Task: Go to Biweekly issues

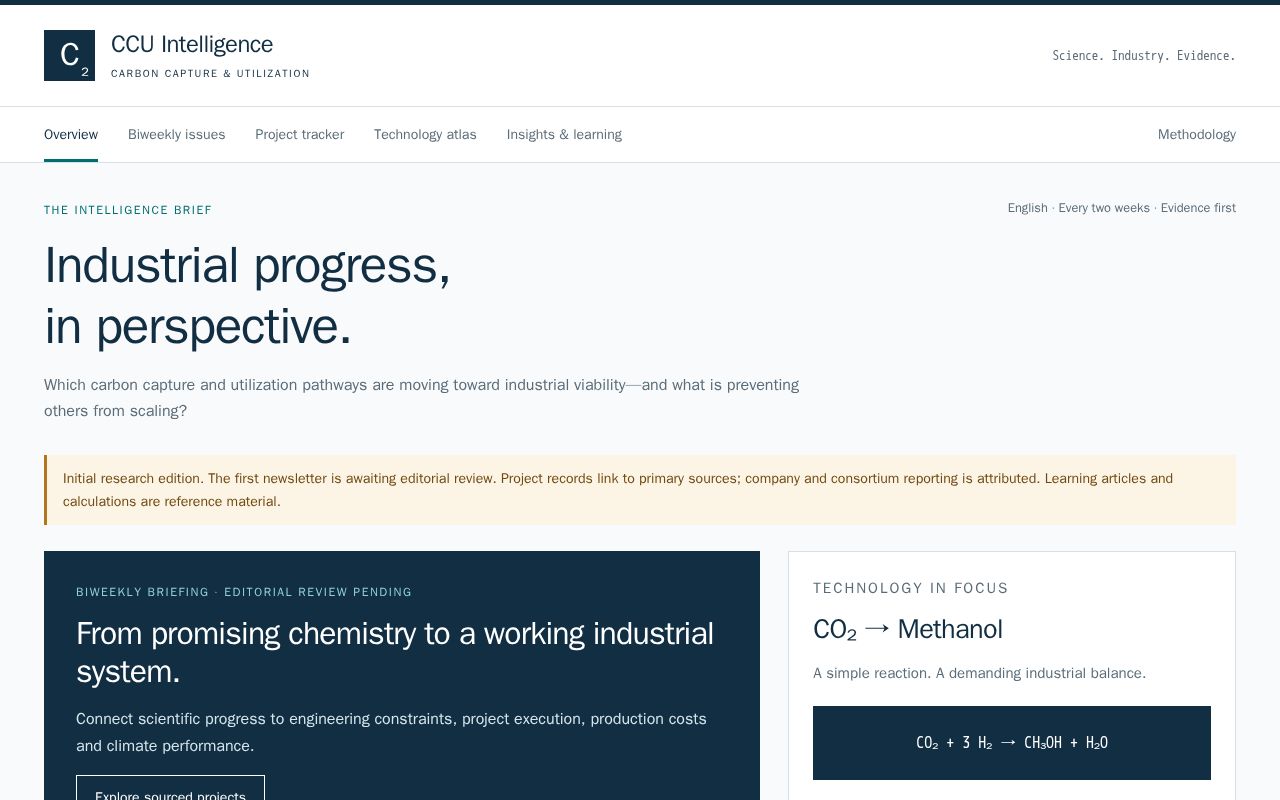Action: click(x=177, y=134)
